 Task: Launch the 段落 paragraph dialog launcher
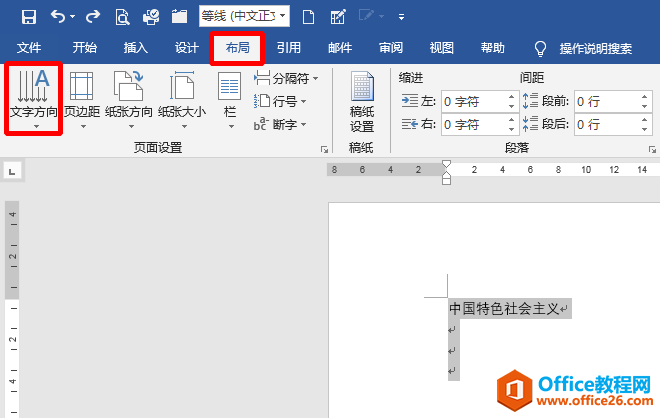click(652, 149)
